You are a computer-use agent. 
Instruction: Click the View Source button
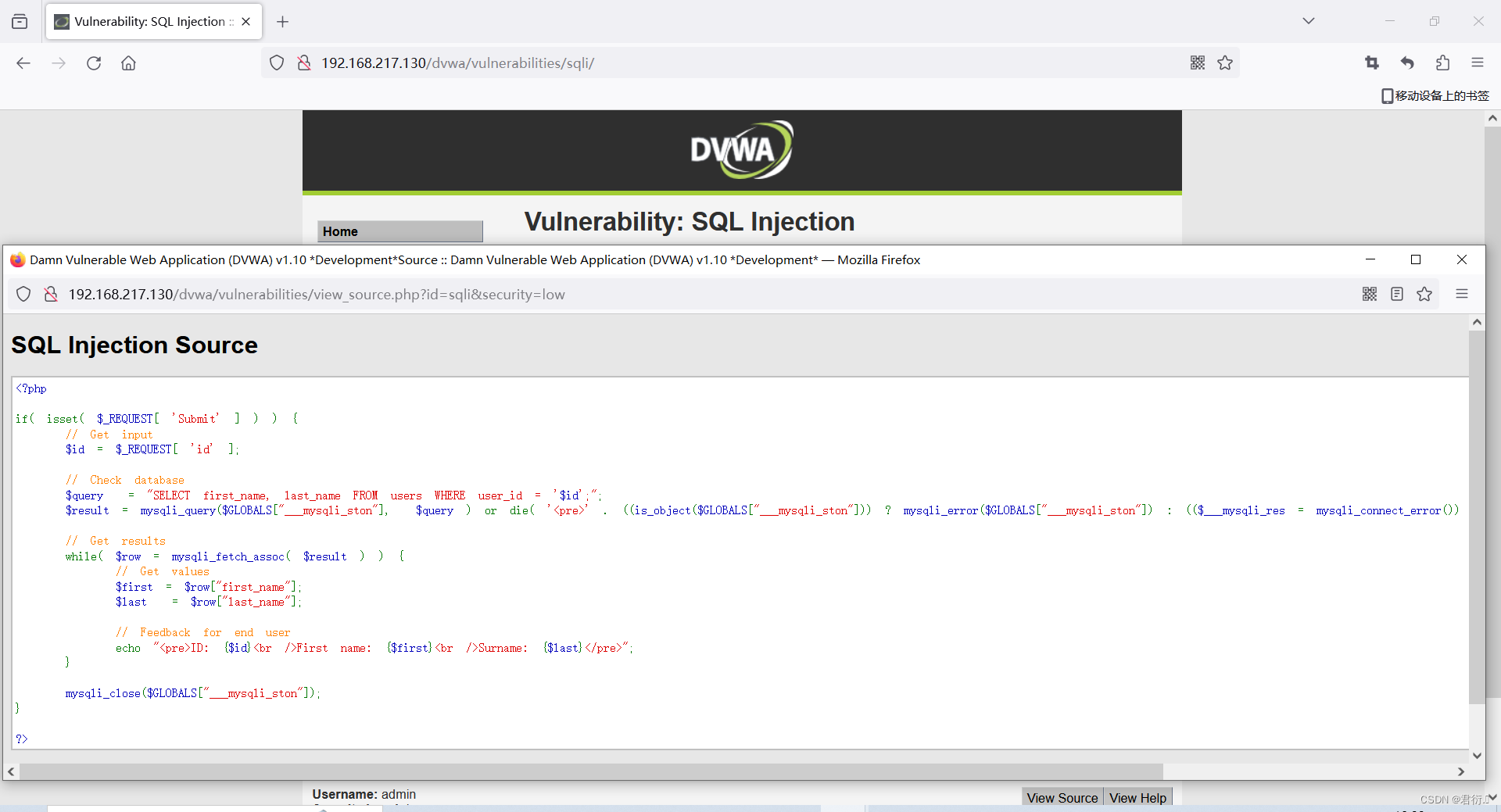1062,798
